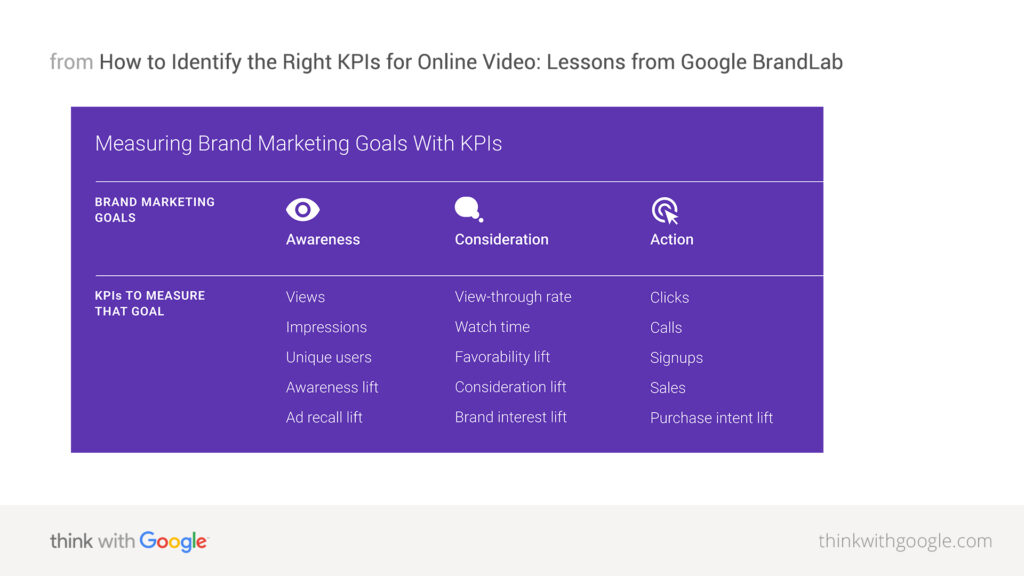
Task: Click the 'Brand interest lift' KPI entry
Action: (511, 417)
